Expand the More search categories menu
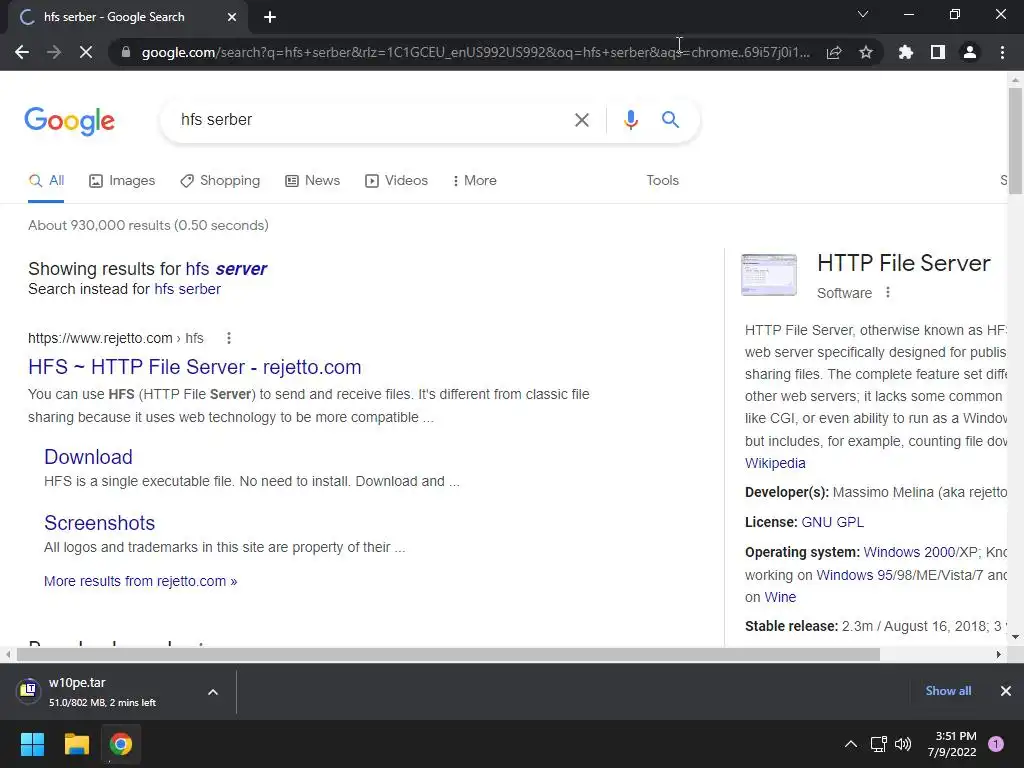The height and width of the screenshot is (768, 1024). tap(475, 181)
